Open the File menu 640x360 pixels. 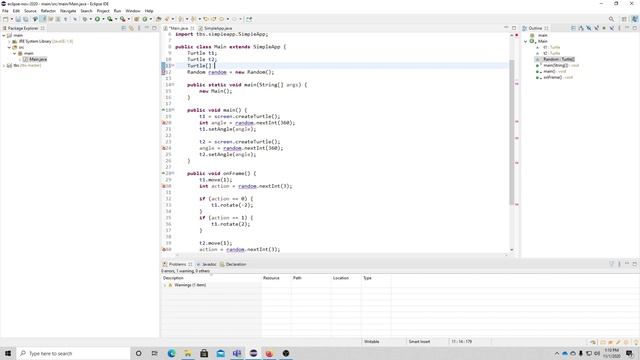(x=5, y=11)
